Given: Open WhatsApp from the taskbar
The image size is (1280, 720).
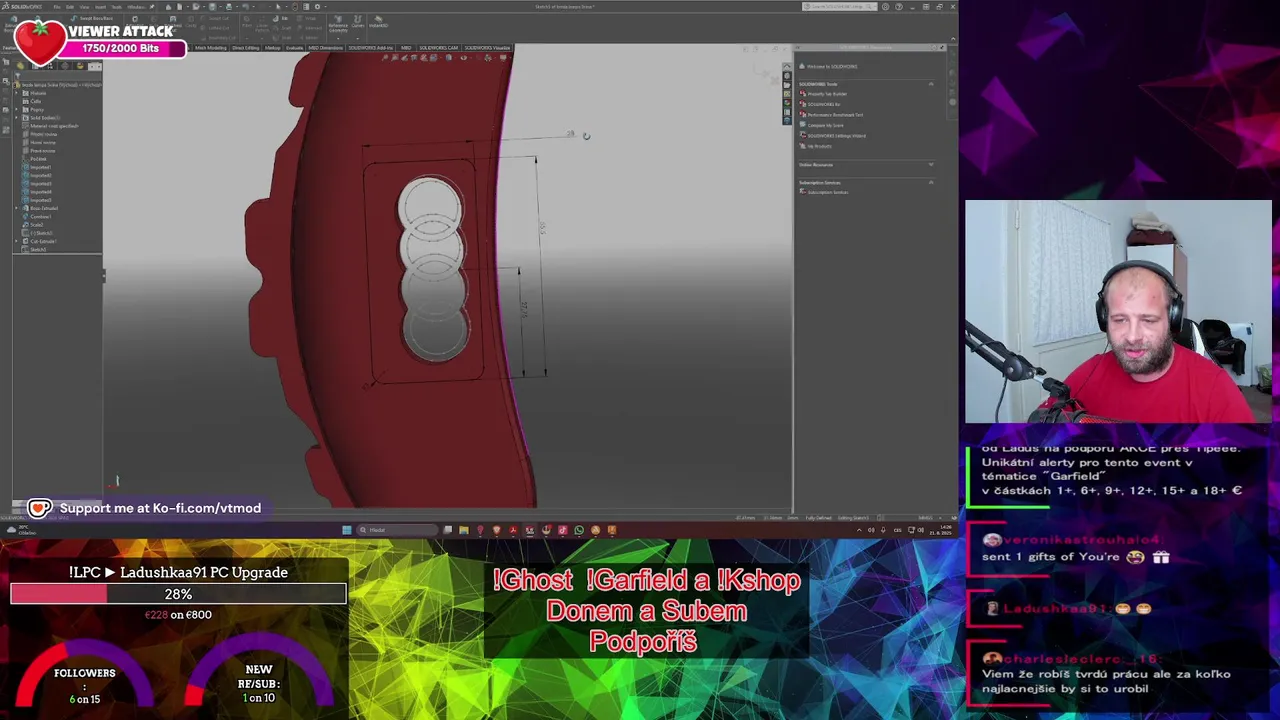Looking at the screenshot, I should coord(579,530).
